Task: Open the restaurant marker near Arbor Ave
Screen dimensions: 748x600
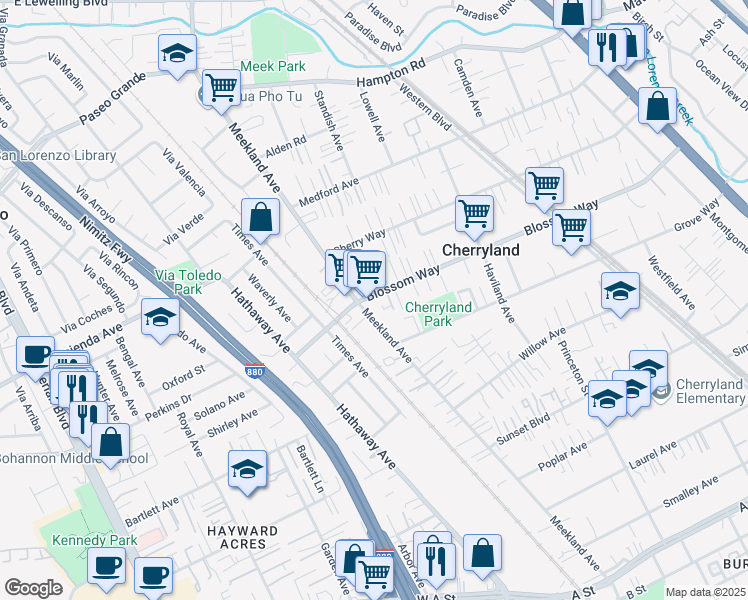Action: coord(436,563)
